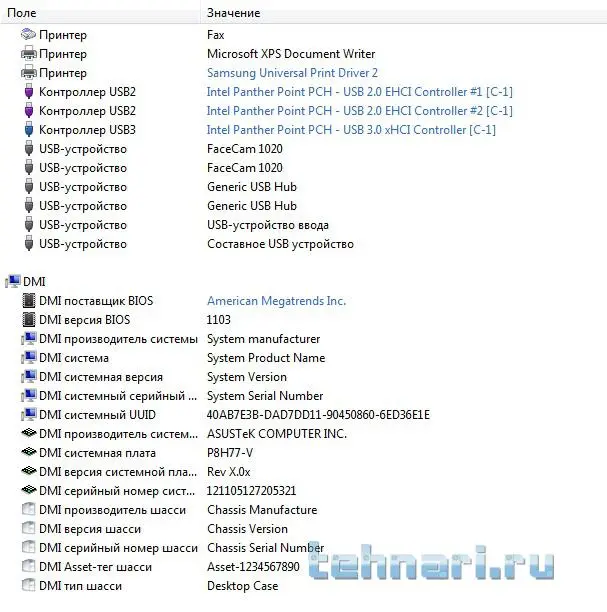Follow the American Megatrends Inc. link

point(276,301)
